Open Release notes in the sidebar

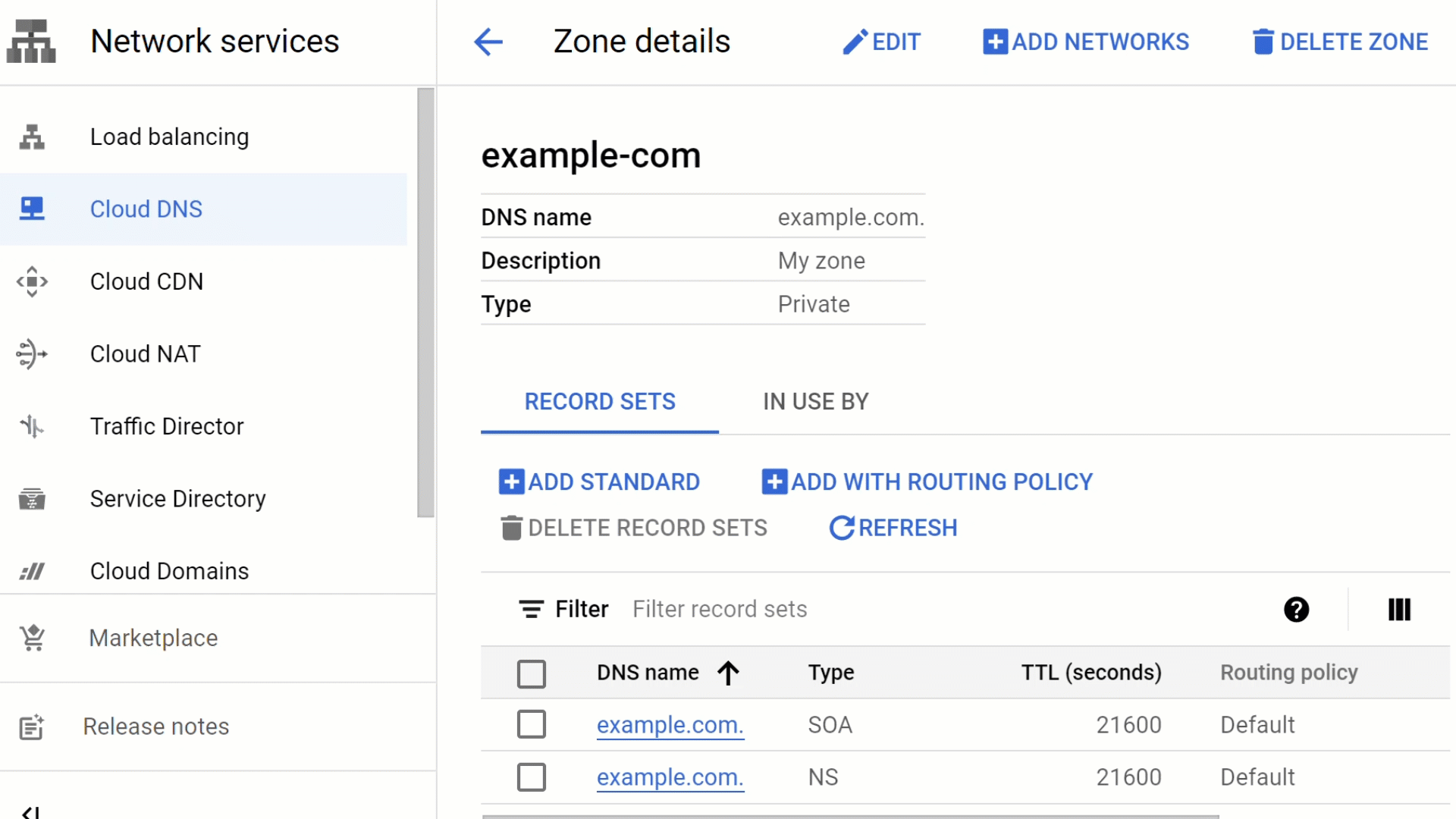click(x=218, y=726)
